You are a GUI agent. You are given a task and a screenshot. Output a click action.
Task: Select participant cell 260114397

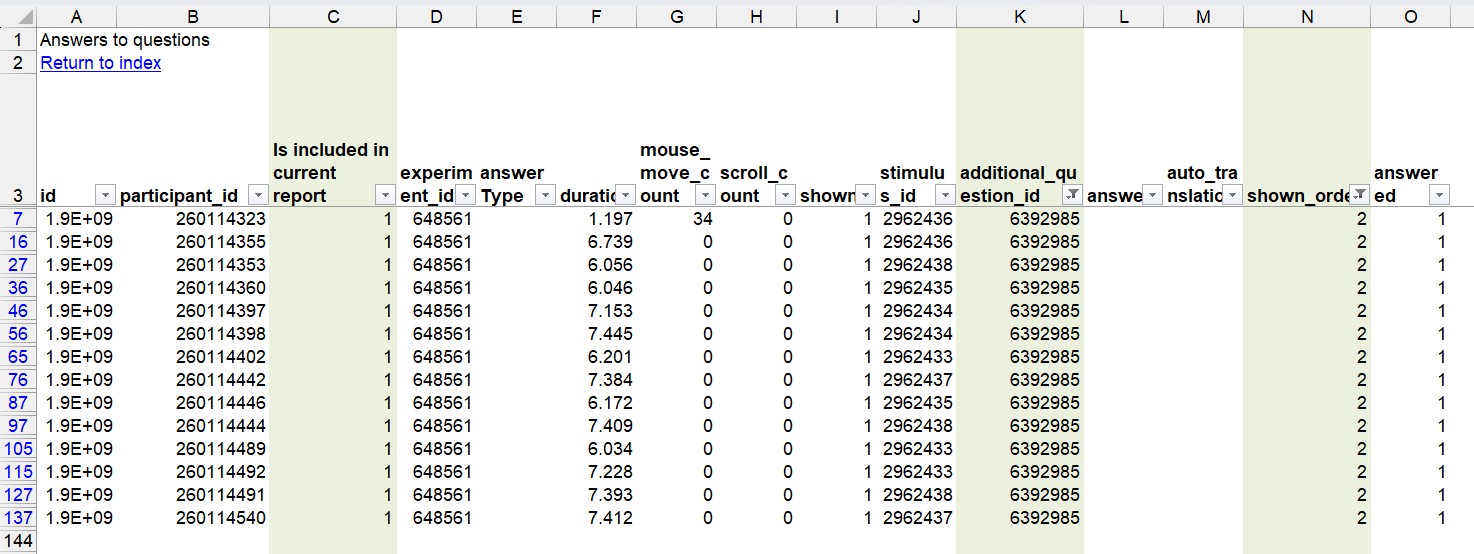(193, 311)
